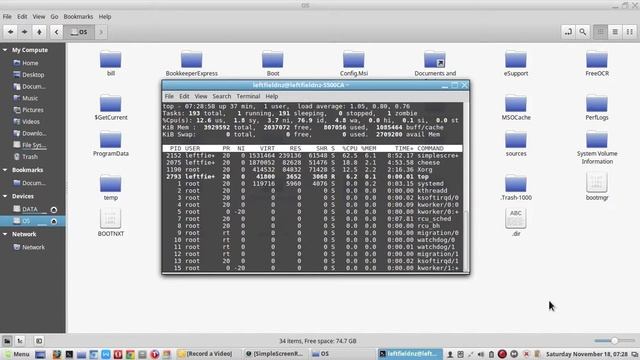This screenshot has width=640, height=360.
Task: Open the Menu button in taskbar
Action: tap(17, 354)
